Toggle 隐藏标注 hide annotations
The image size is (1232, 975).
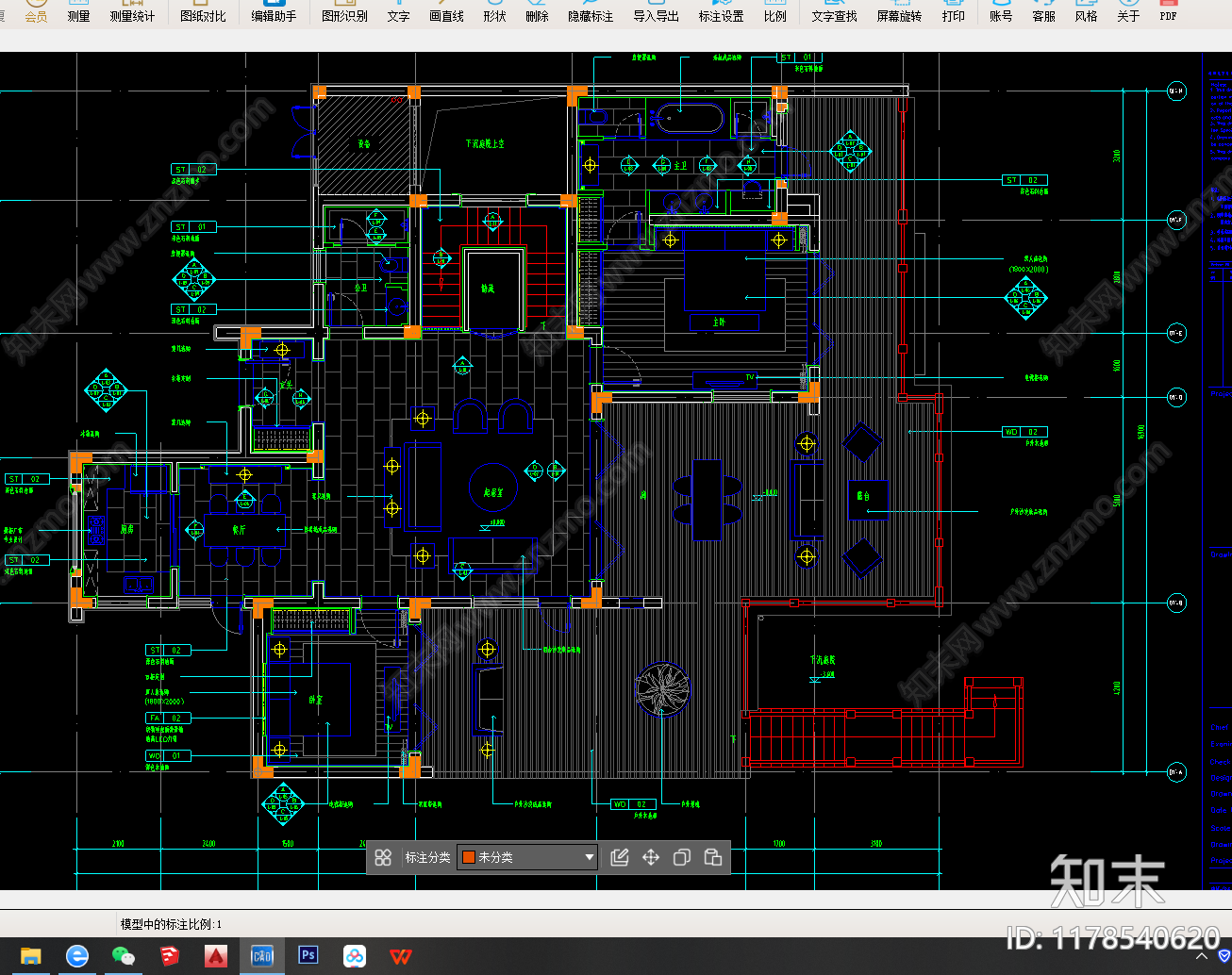[x=591, y=11]
